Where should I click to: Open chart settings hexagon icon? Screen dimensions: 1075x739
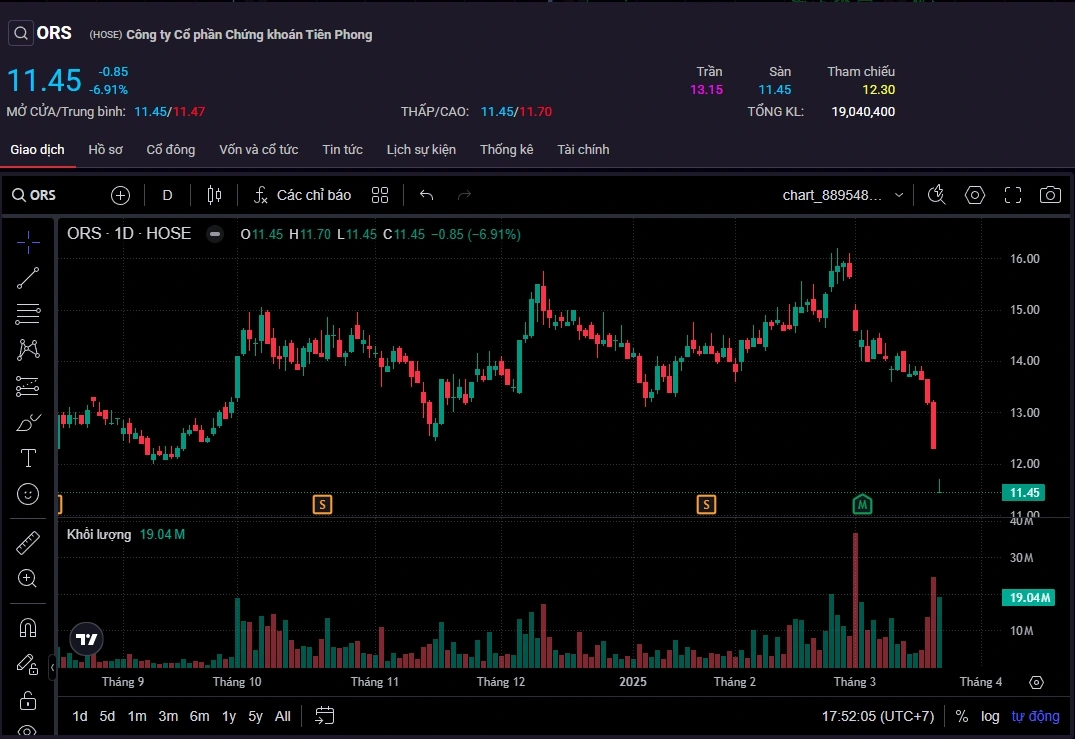pos(975,195)
